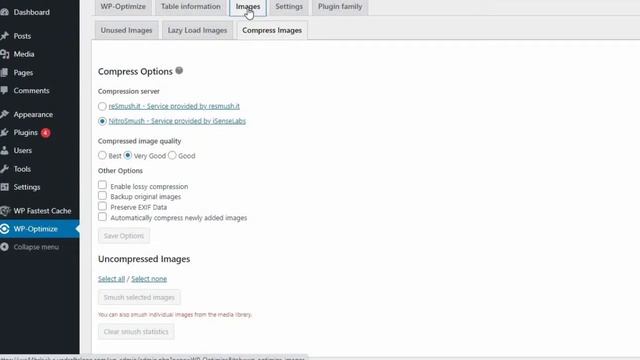
Task: Open WP-Optimize sidebar menu item
Action: pos(36,229)
